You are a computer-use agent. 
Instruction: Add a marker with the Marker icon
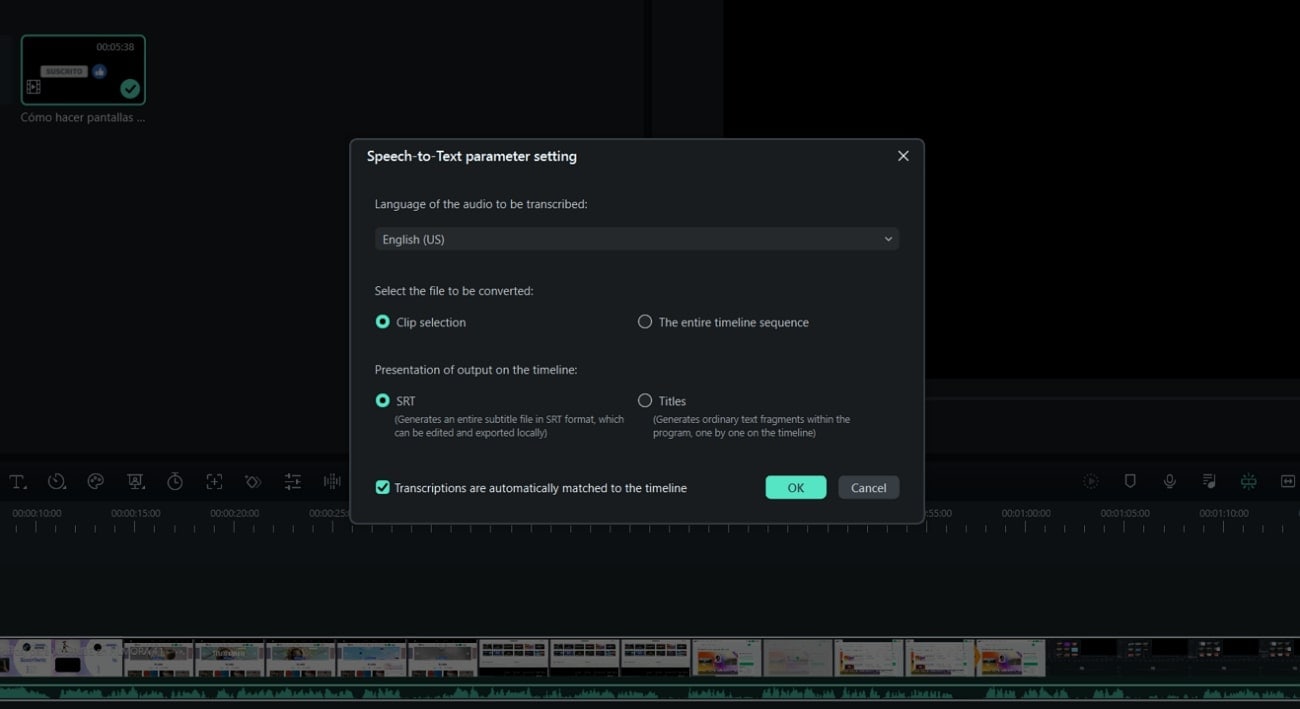(x=1130, y=481)
